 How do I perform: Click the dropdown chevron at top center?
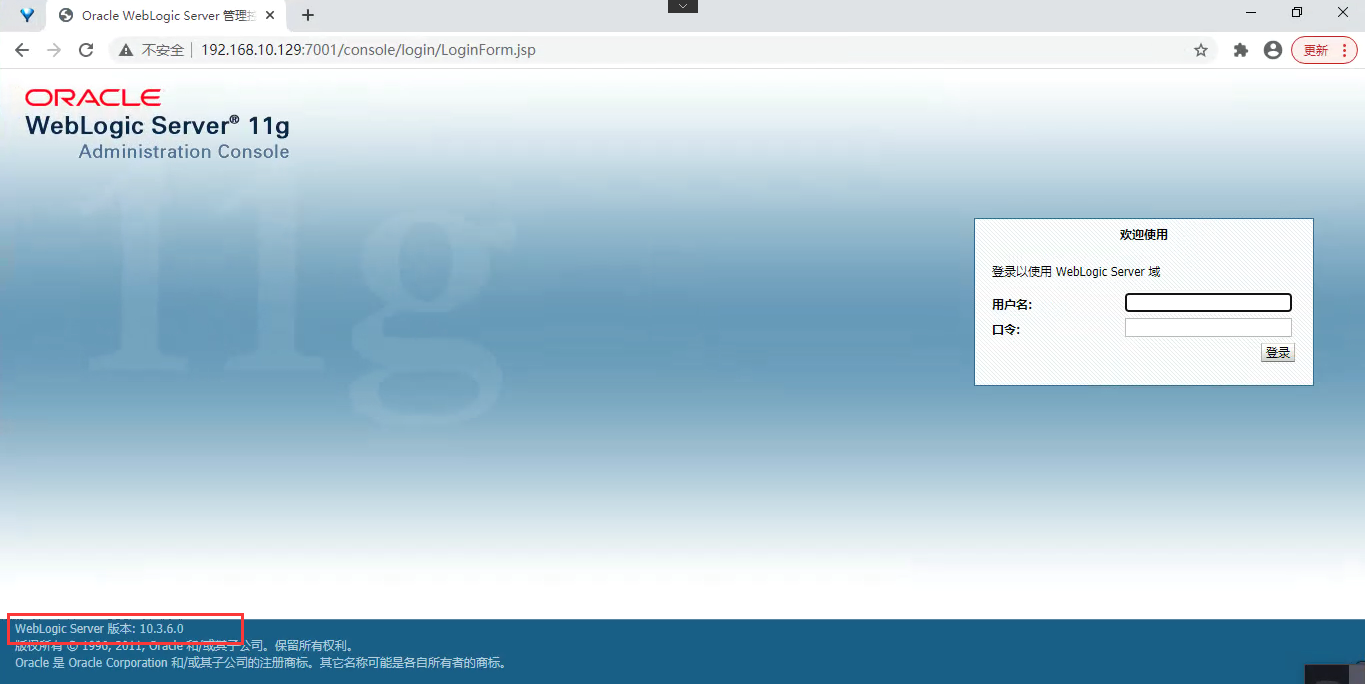pyautogui.click(x=683, y=6)
